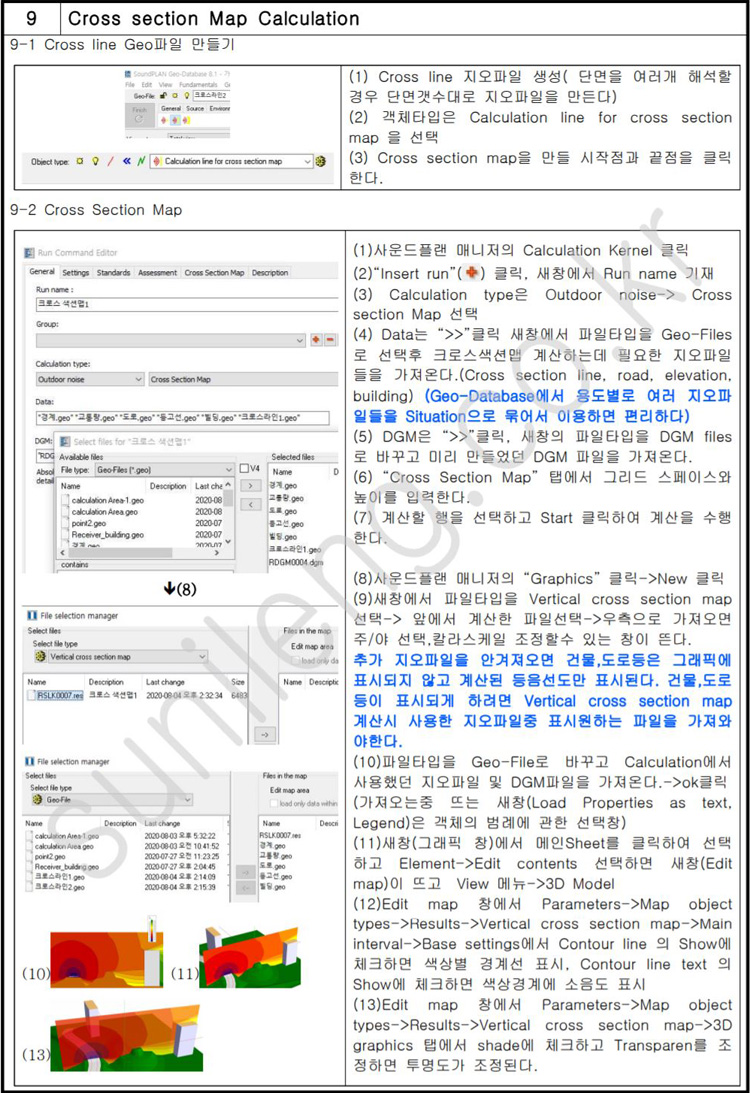Click the lightbulb icon in Geo-File row

187,95
